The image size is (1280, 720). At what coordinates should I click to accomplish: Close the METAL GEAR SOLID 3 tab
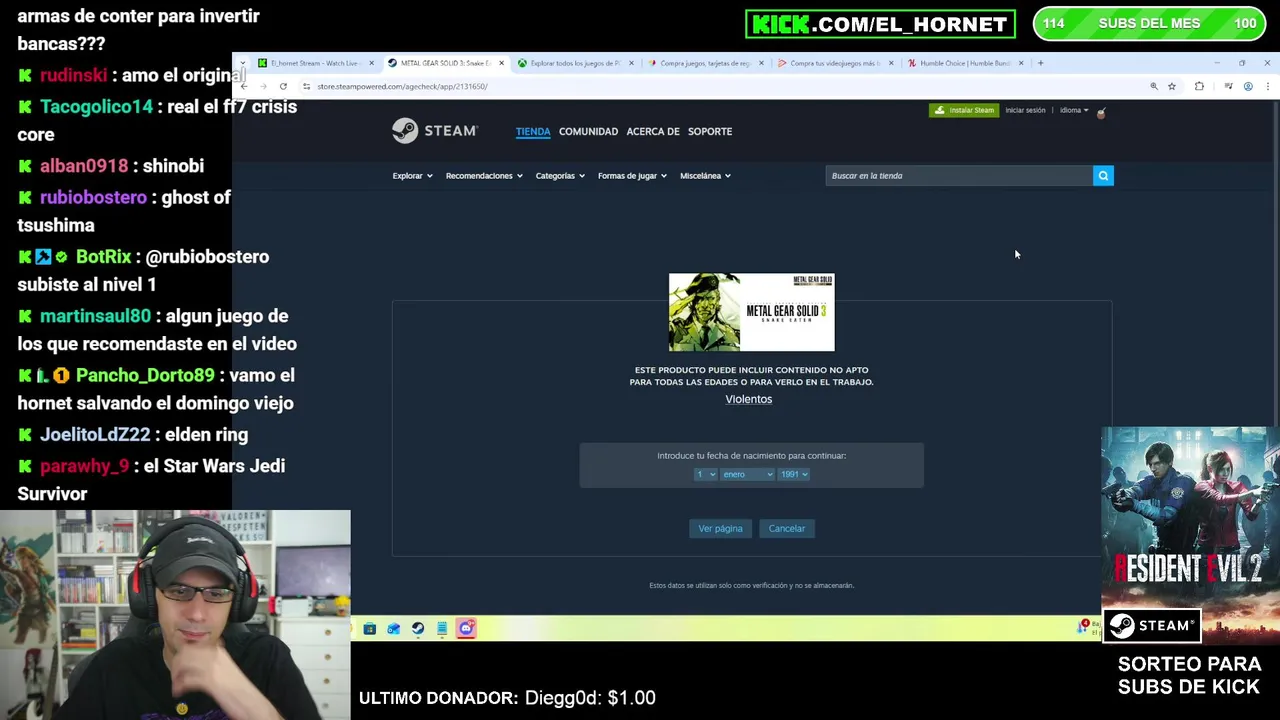coord(501,63)
